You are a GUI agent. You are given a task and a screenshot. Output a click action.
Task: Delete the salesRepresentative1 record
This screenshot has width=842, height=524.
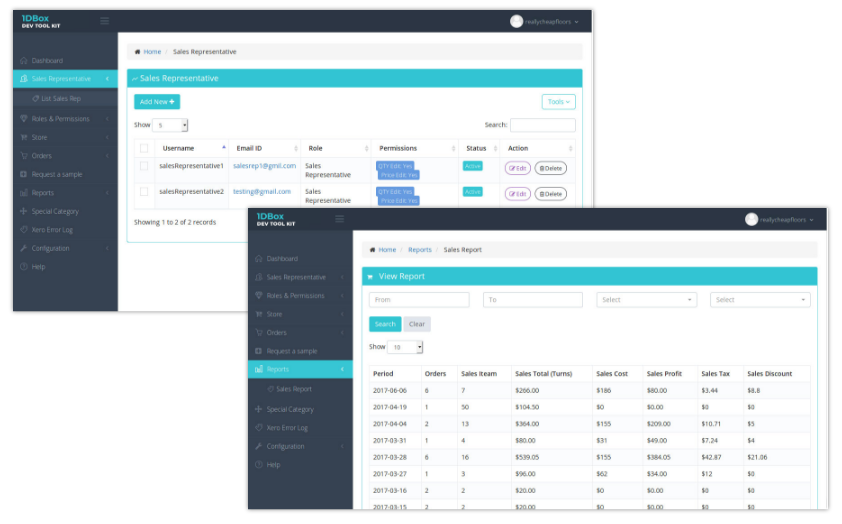click(x=550, y=168)
